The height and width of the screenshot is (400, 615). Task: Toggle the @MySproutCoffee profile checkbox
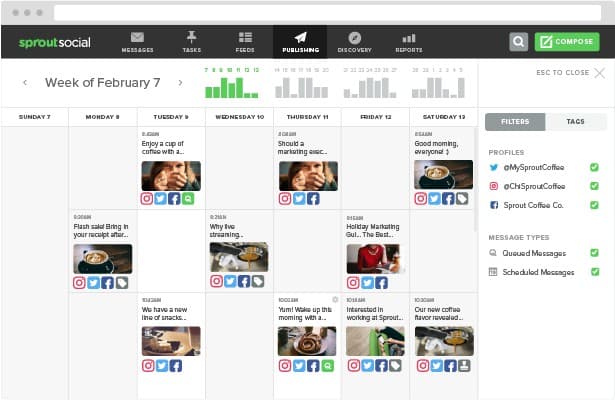594,167
